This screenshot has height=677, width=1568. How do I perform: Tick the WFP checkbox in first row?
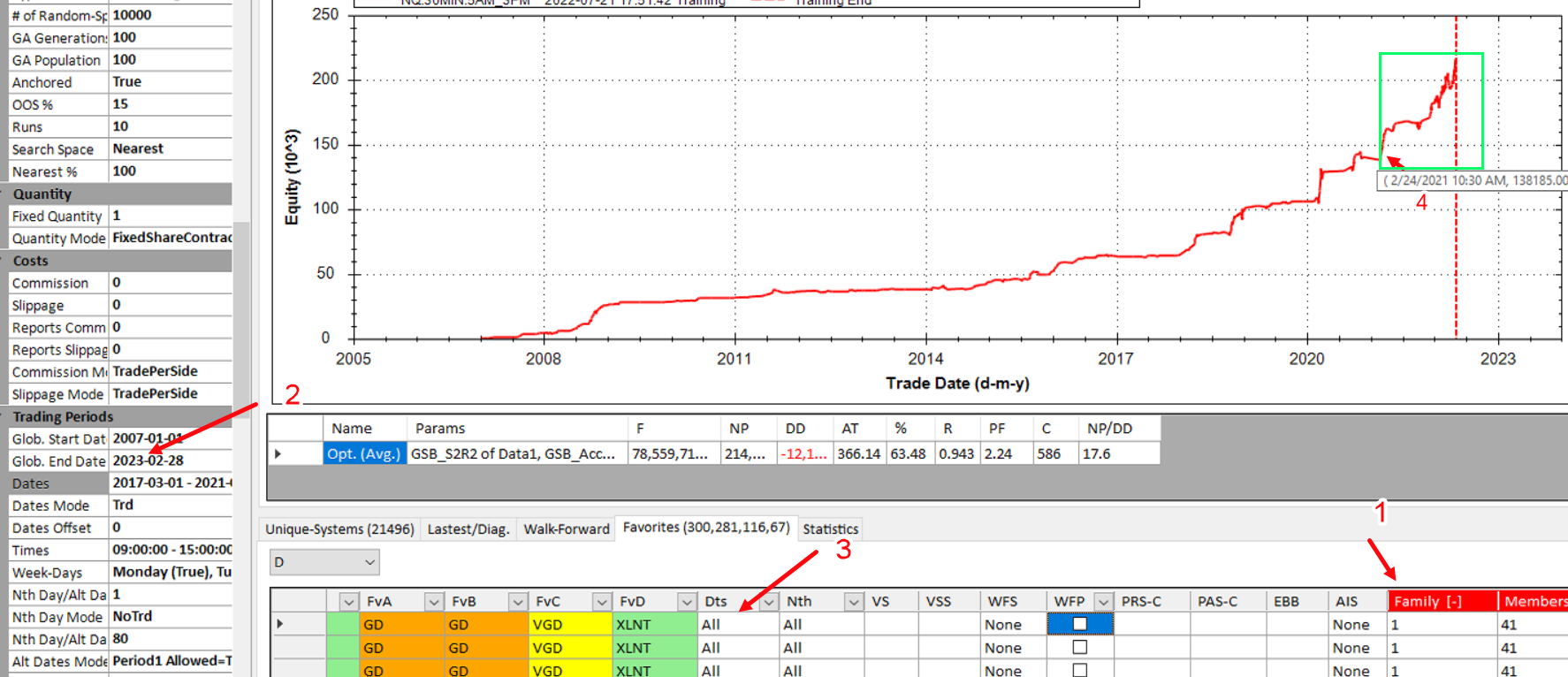click(1079, 624)
